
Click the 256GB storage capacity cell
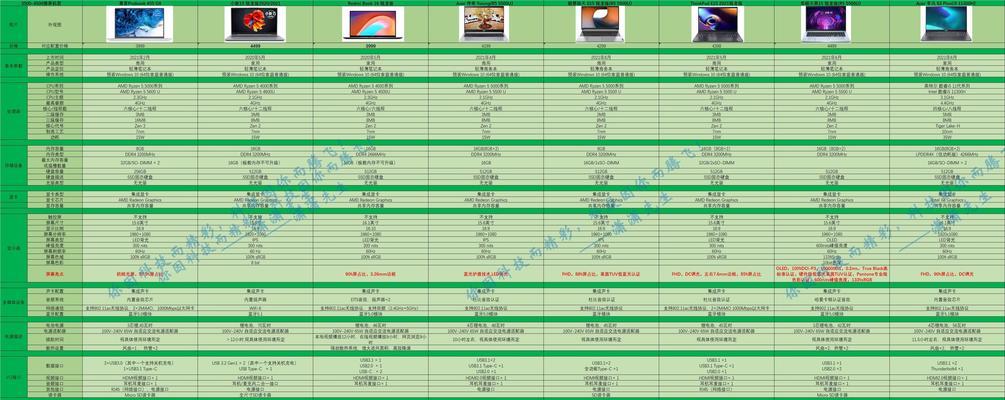(140, 171)
